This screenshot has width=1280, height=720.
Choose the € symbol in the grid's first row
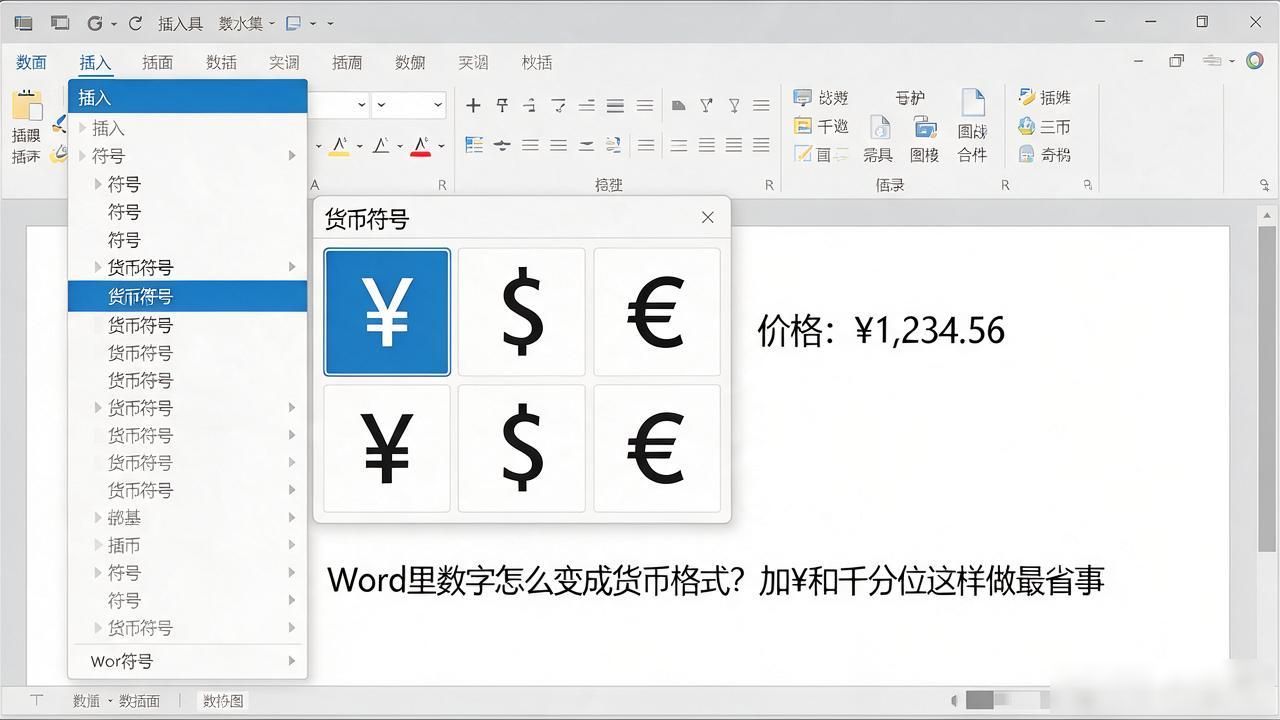[657, 312]
